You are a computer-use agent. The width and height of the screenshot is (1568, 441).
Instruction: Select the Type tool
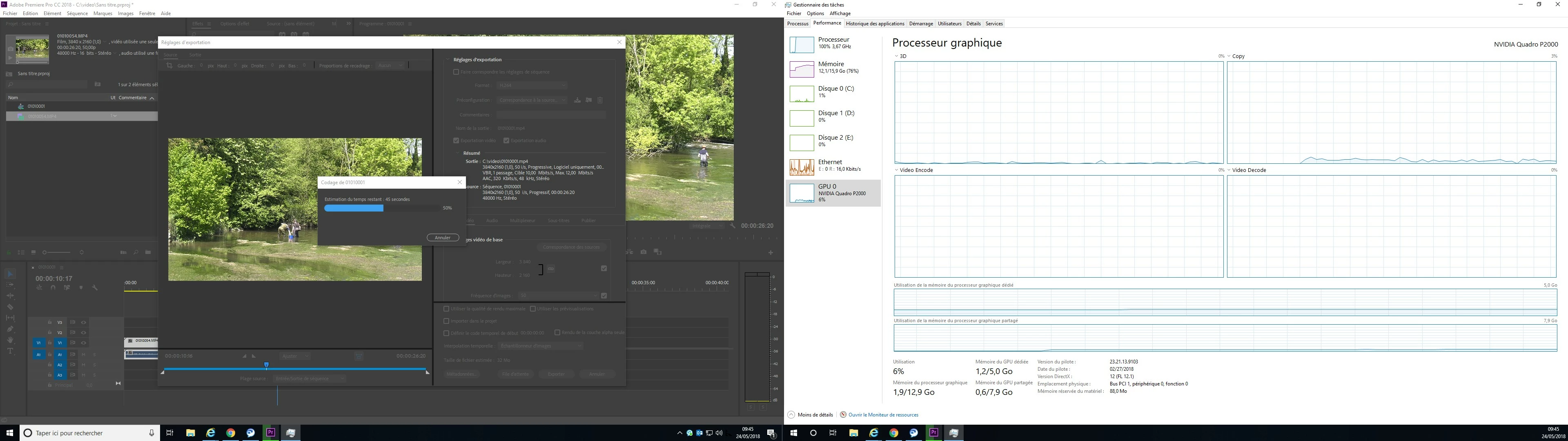10,351
